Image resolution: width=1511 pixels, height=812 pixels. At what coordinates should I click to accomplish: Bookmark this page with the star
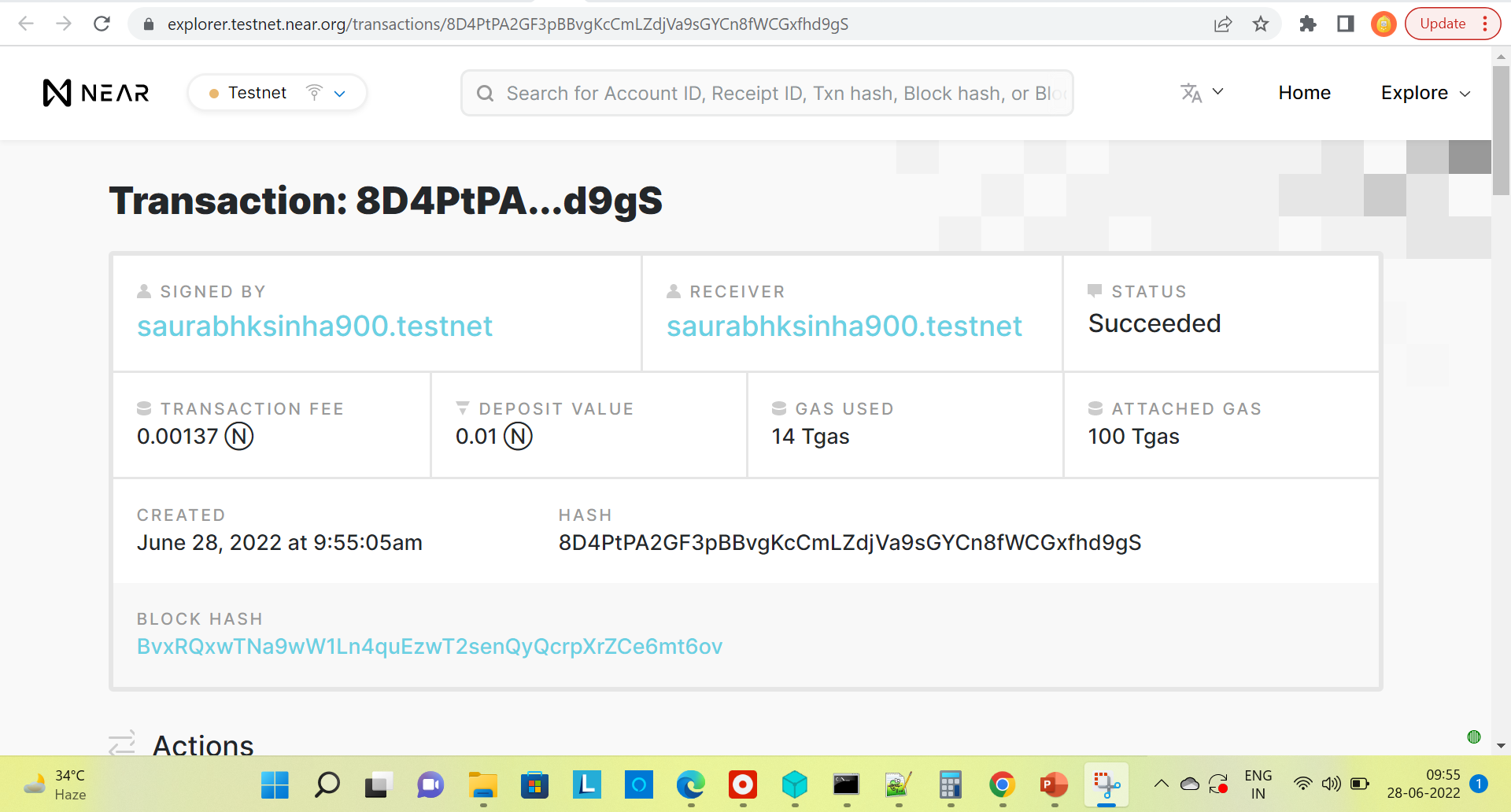click(x=1261, y=24)
